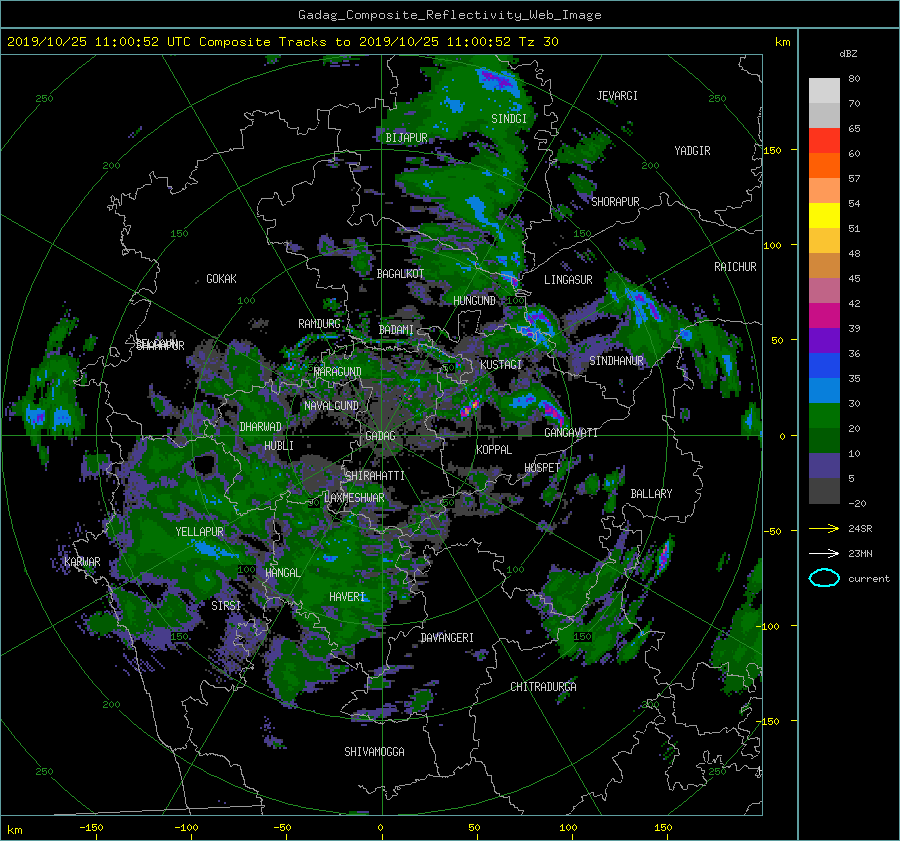Click the HUBLI town label
This screenshot has height=841, width=900.
coord(278,446)
